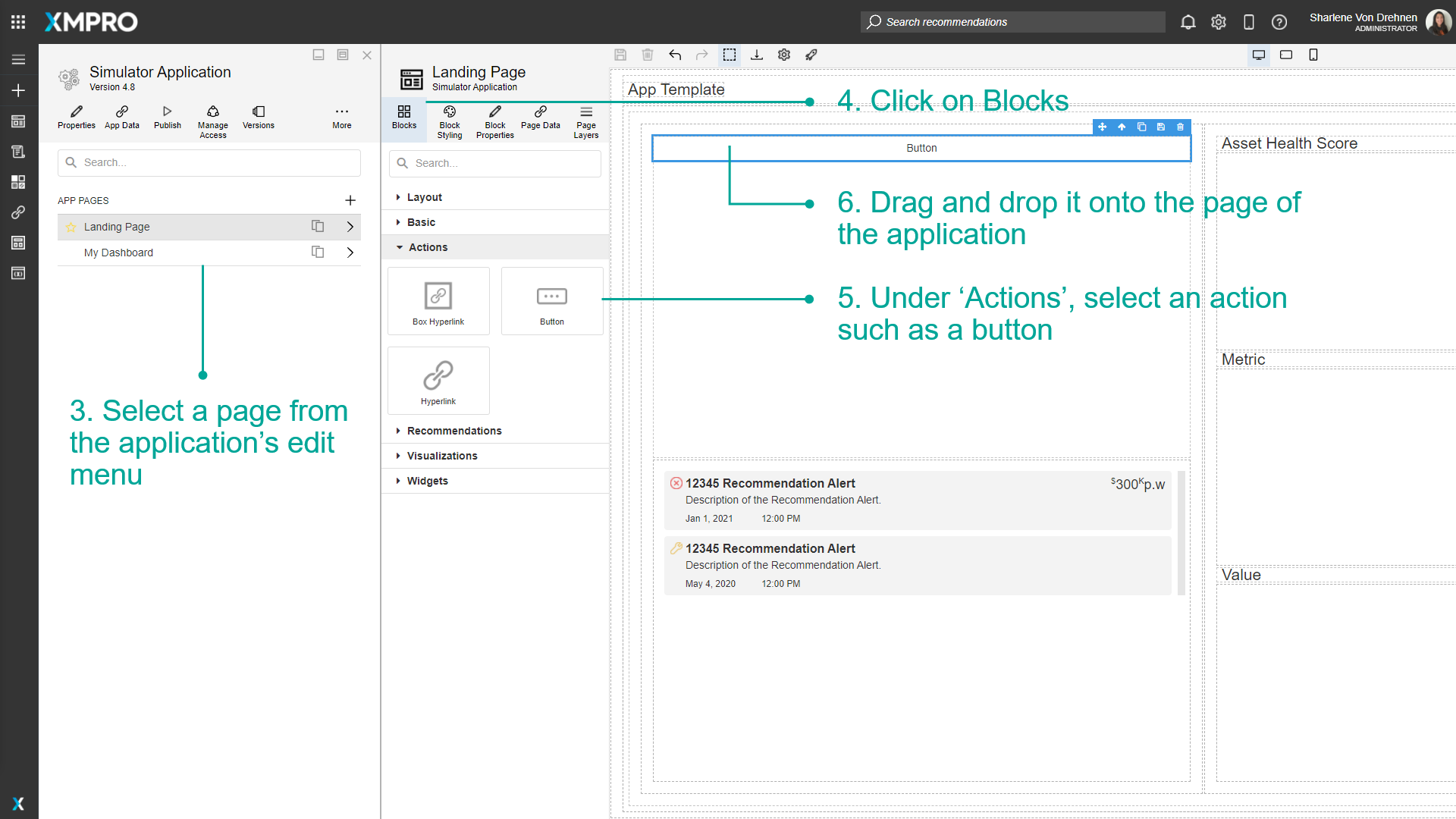Switch to the Blocks tab
This screenshot has width=1456, height=819.
[404, 121]
